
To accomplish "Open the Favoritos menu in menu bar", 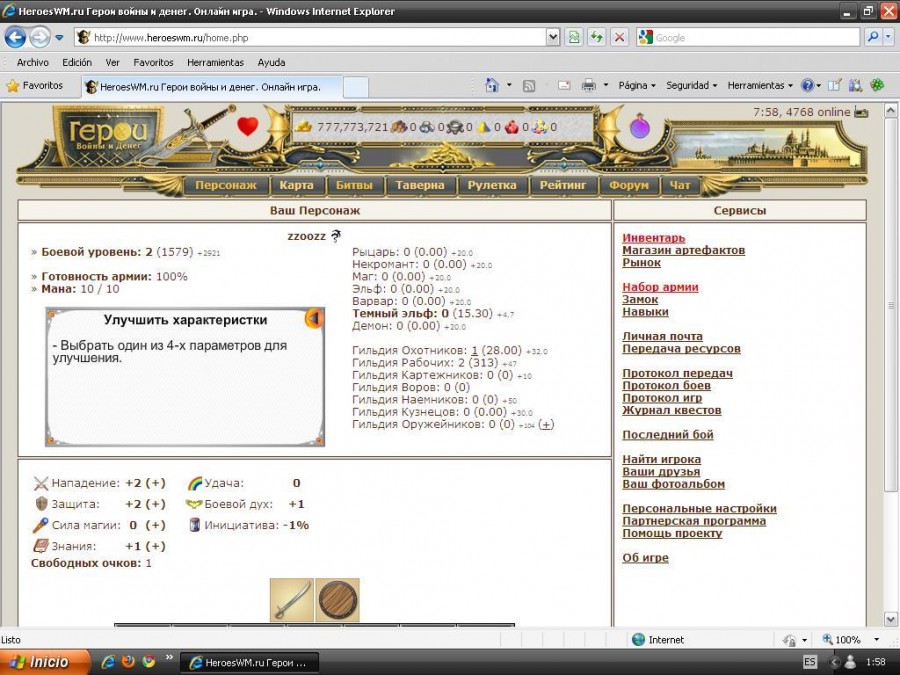I will [153, 62].
